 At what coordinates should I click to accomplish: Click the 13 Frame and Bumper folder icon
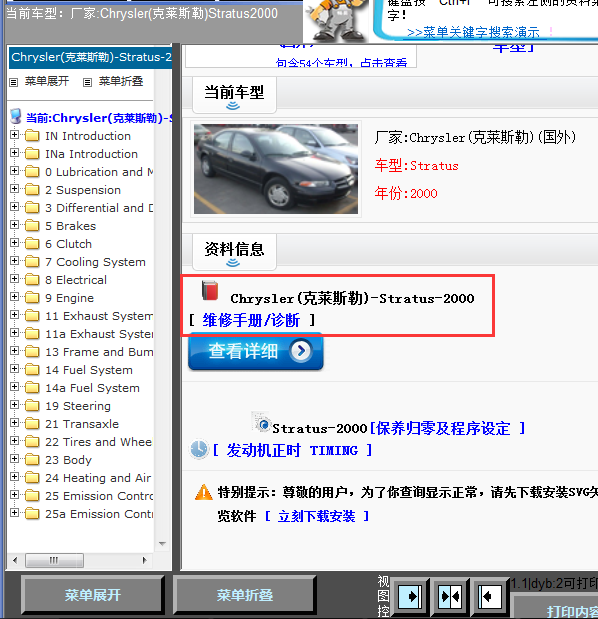tap(32, 351)
